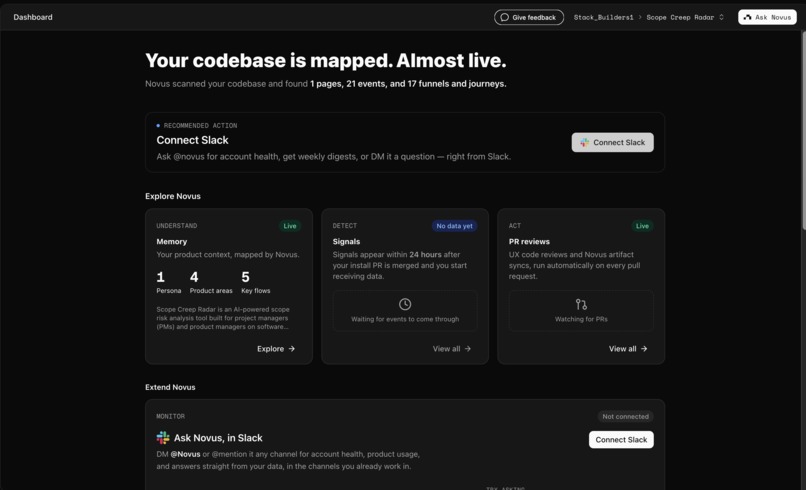Image resolution: width=806 pixels, height=490 pixels.
Task: Click the MONITOR label on Slack card
Action: tap(171, 416)
